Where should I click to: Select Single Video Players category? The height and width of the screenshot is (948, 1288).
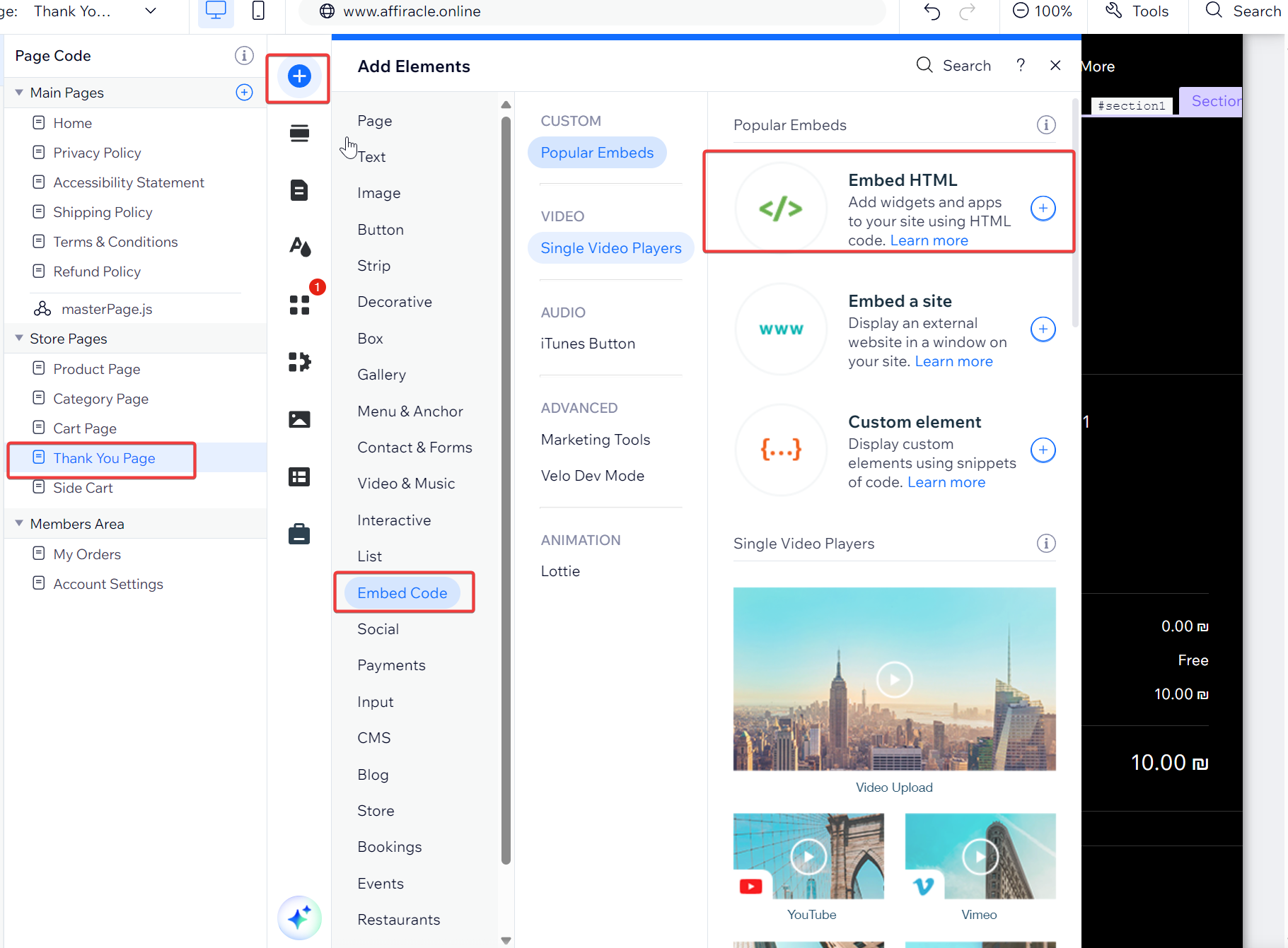610,248
